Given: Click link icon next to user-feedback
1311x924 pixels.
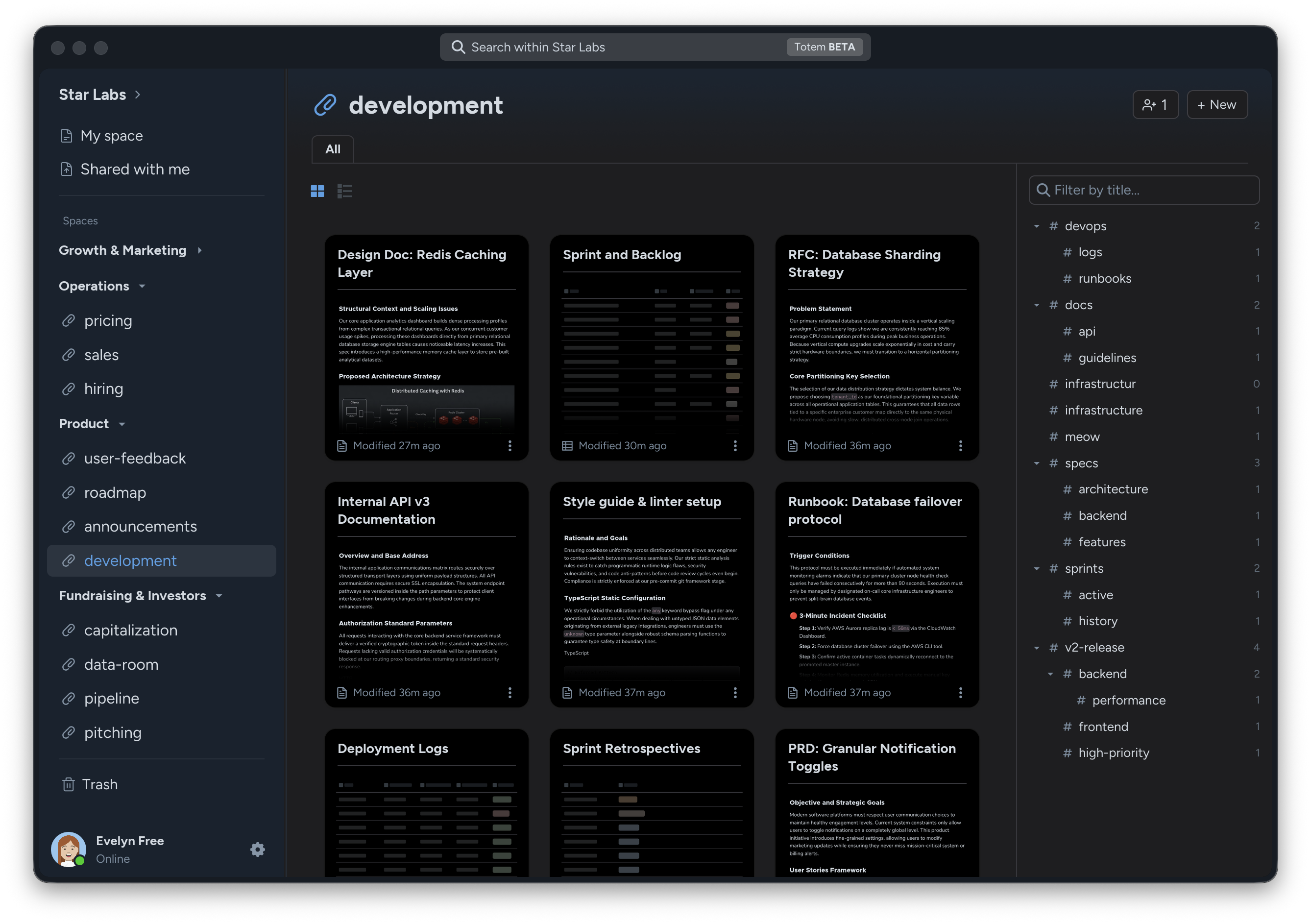Looking at the screenshot, I should [69, 458].
